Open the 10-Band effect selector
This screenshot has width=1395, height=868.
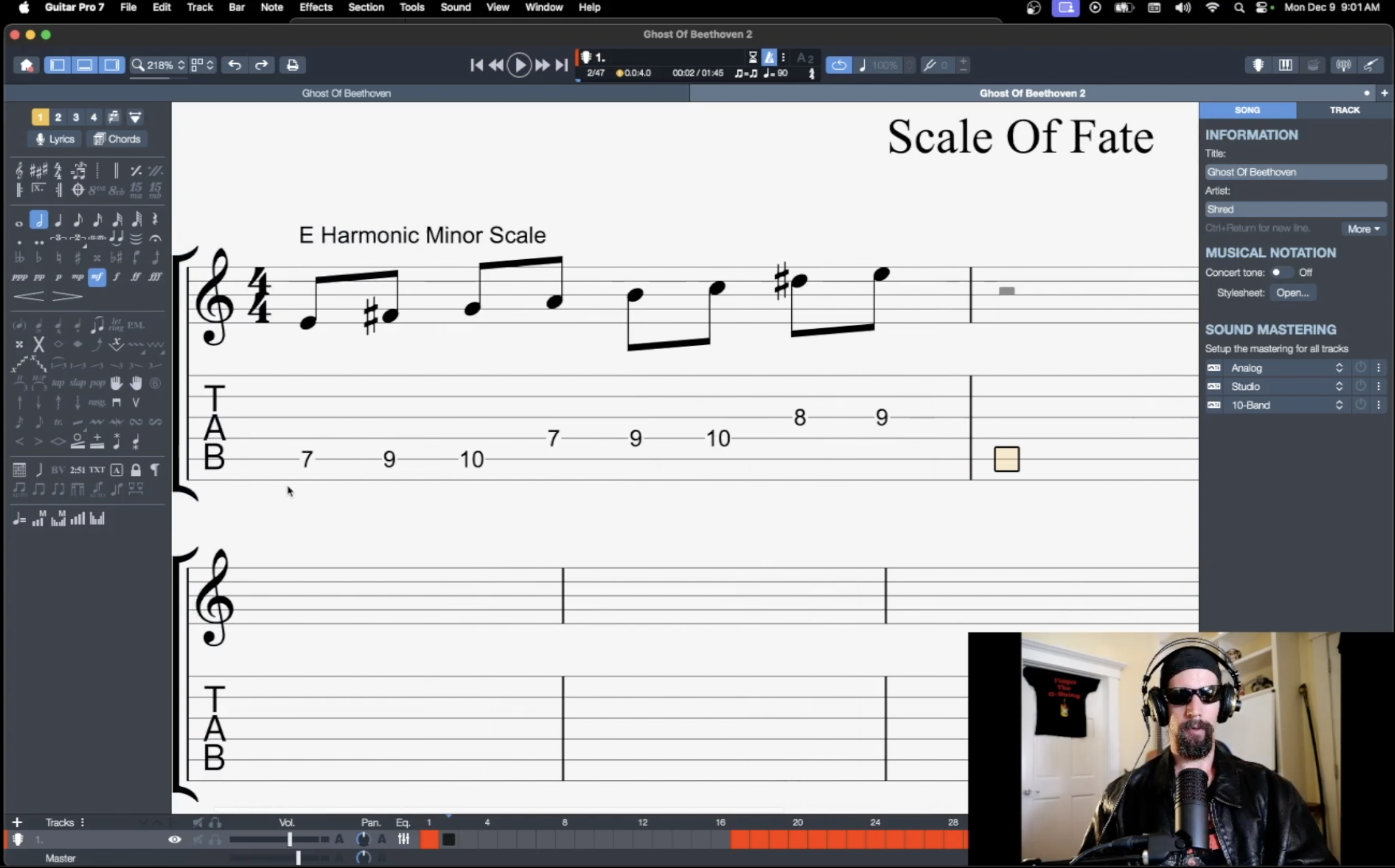click(x=1286, y=405)
